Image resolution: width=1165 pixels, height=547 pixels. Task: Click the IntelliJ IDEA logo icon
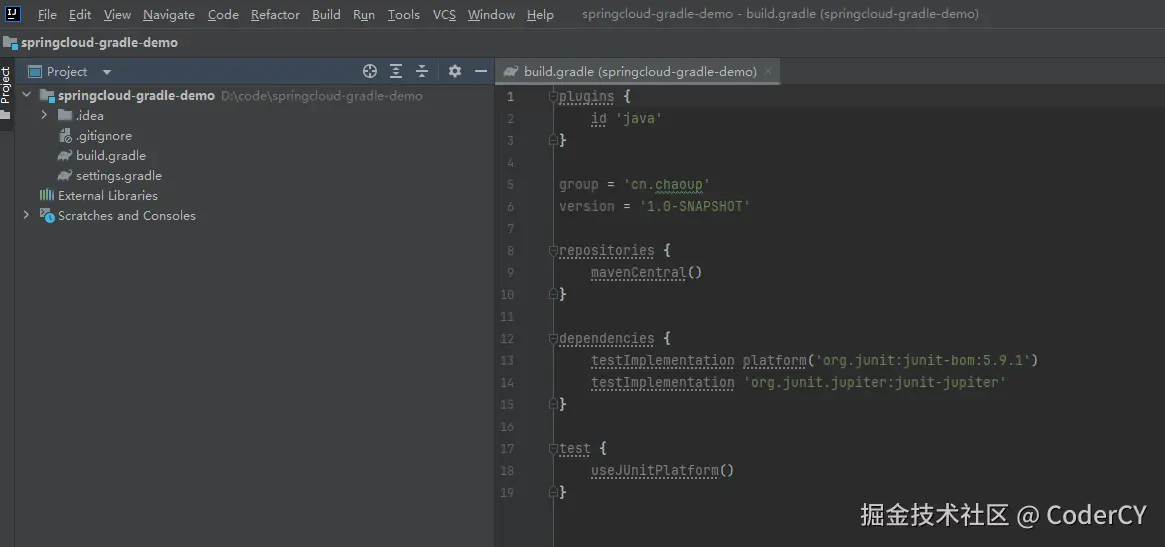[12, 13]
